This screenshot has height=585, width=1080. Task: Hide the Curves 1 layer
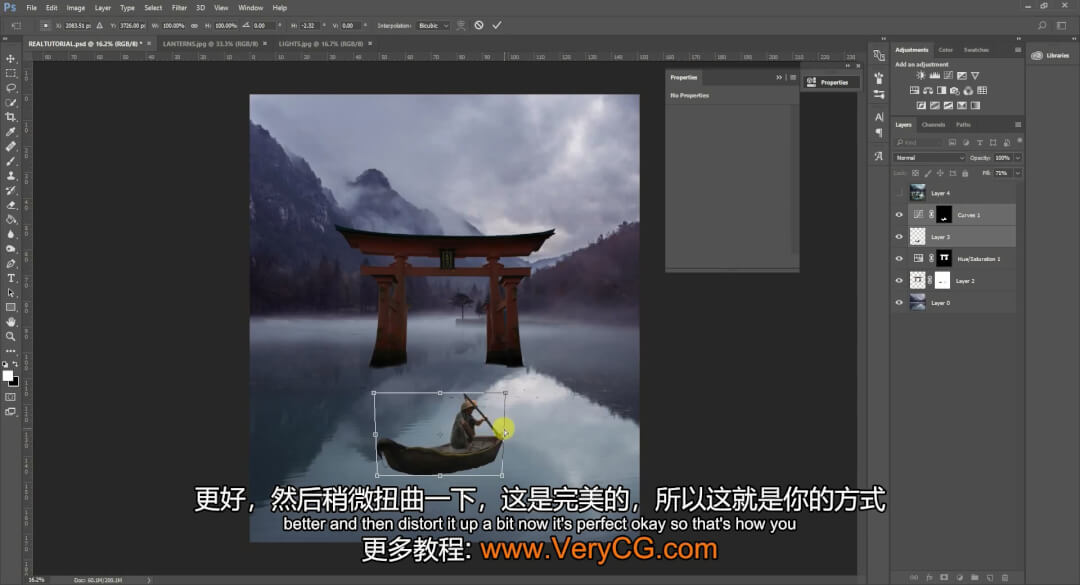click(899, 215)
